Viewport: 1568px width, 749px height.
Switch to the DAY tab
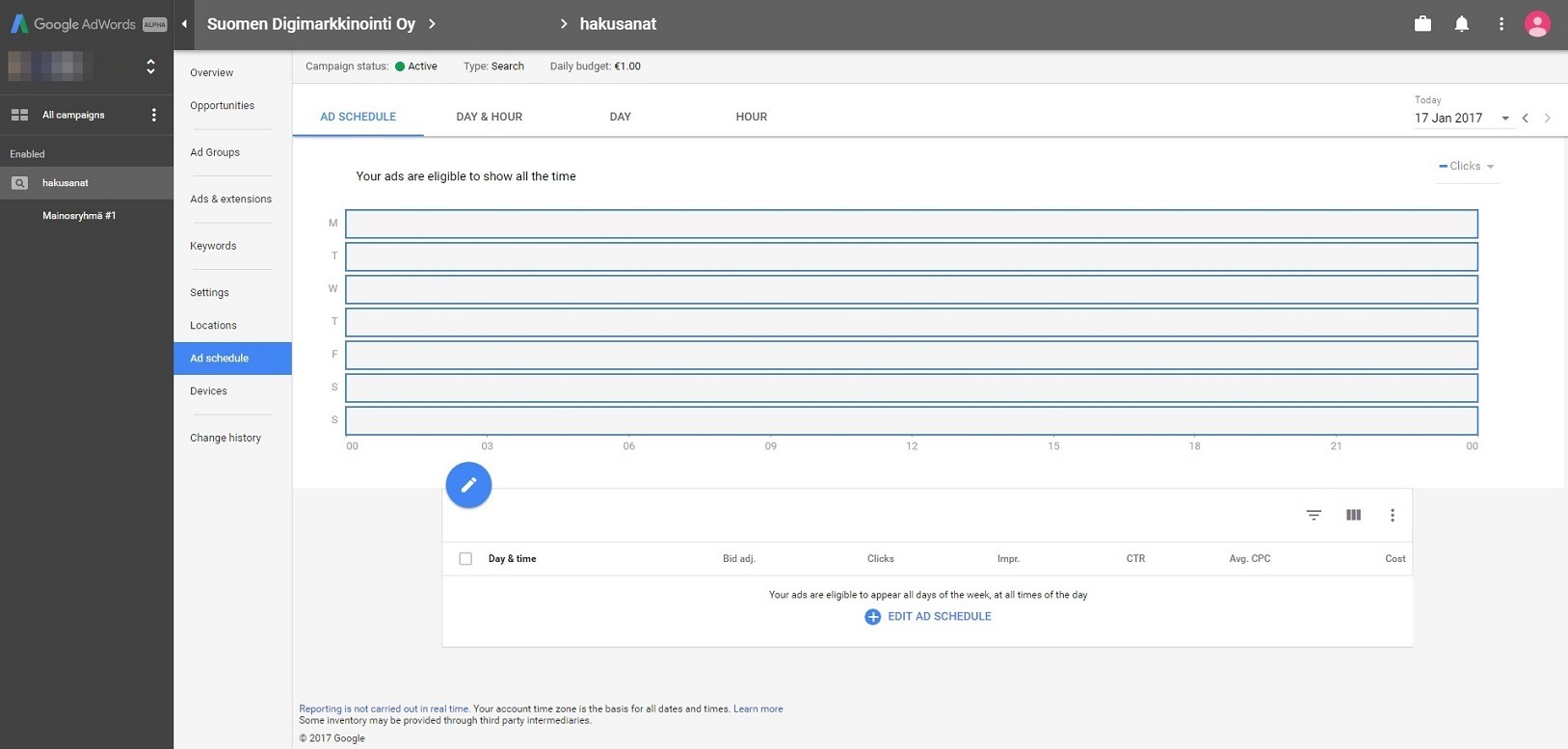(x=621, y=117)
